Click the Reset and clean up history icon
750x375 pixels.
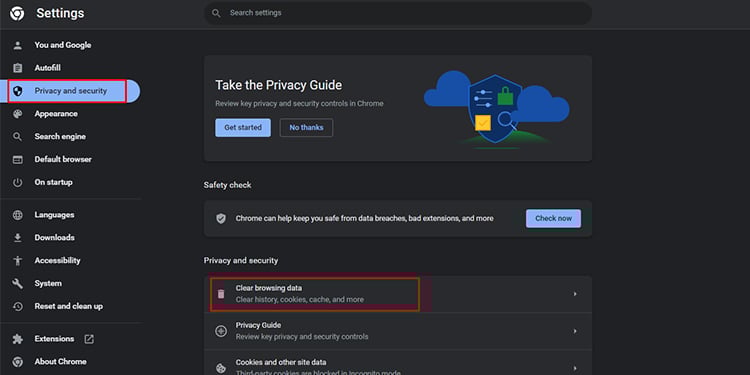tap(18, 307)
